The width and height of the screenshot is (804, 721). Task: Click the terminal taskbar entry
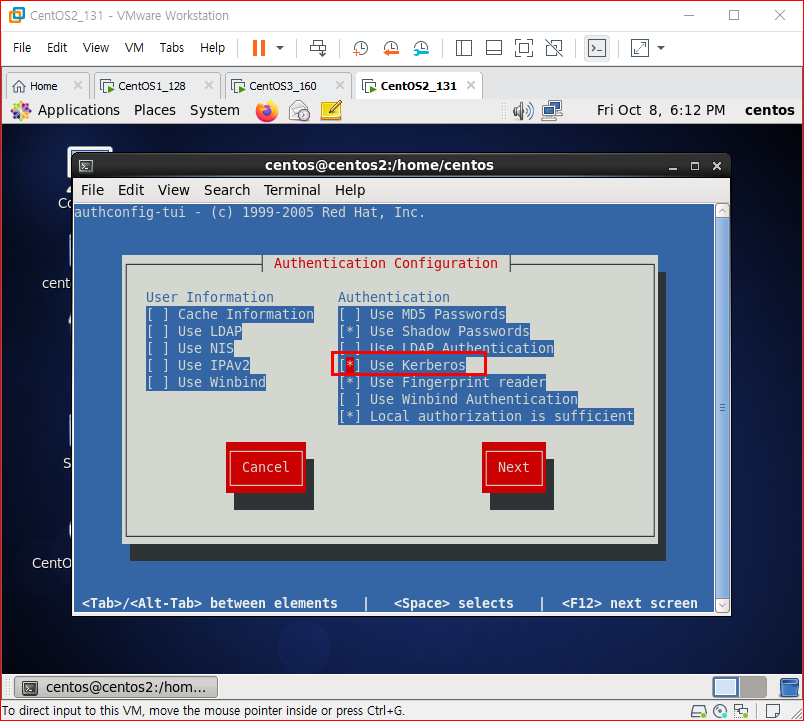click(x=116, y=687)
